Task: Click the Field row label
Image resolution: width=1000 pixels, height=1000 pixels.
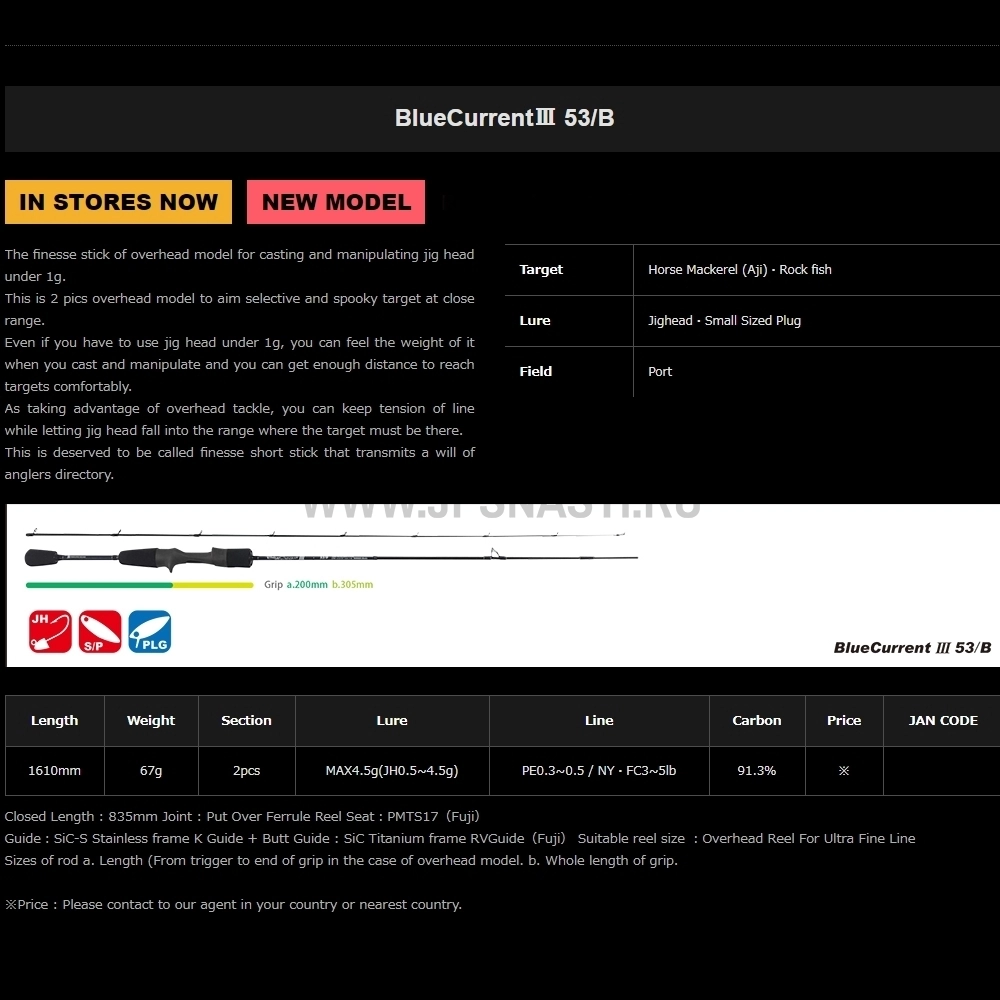Action: (535, 371)
